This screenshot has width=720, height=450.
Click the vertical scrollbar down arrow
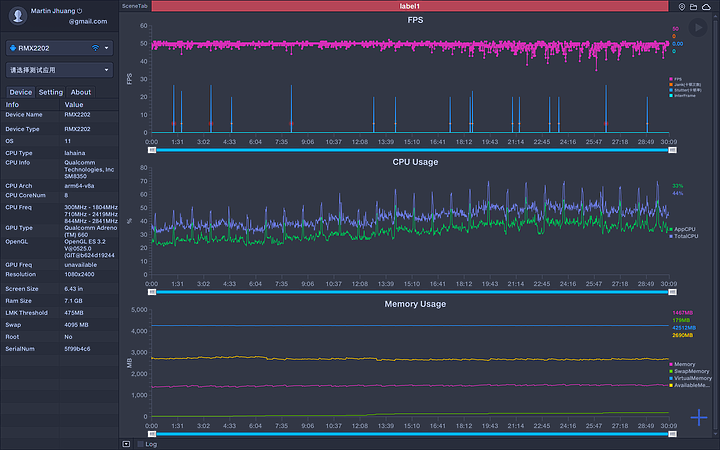pos(716,435)
